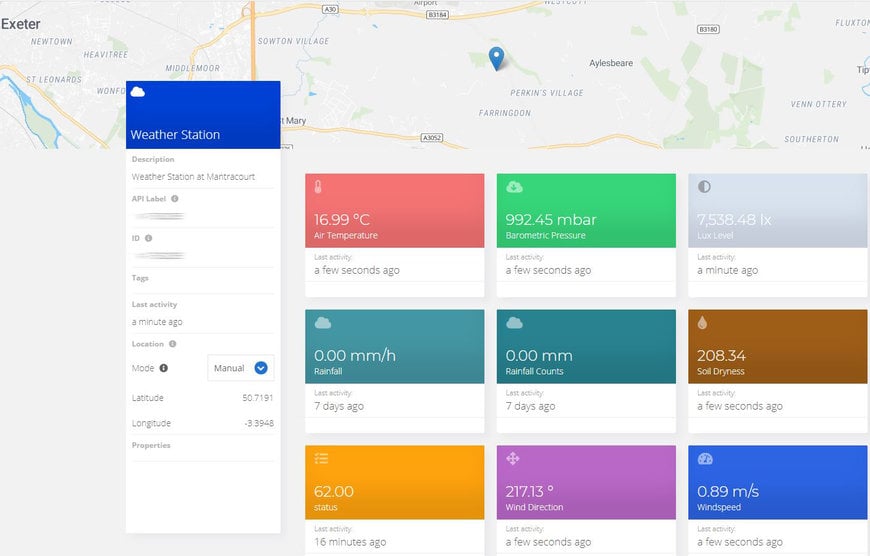Click the blue chevron in the Mode selector

pos(261,368)
